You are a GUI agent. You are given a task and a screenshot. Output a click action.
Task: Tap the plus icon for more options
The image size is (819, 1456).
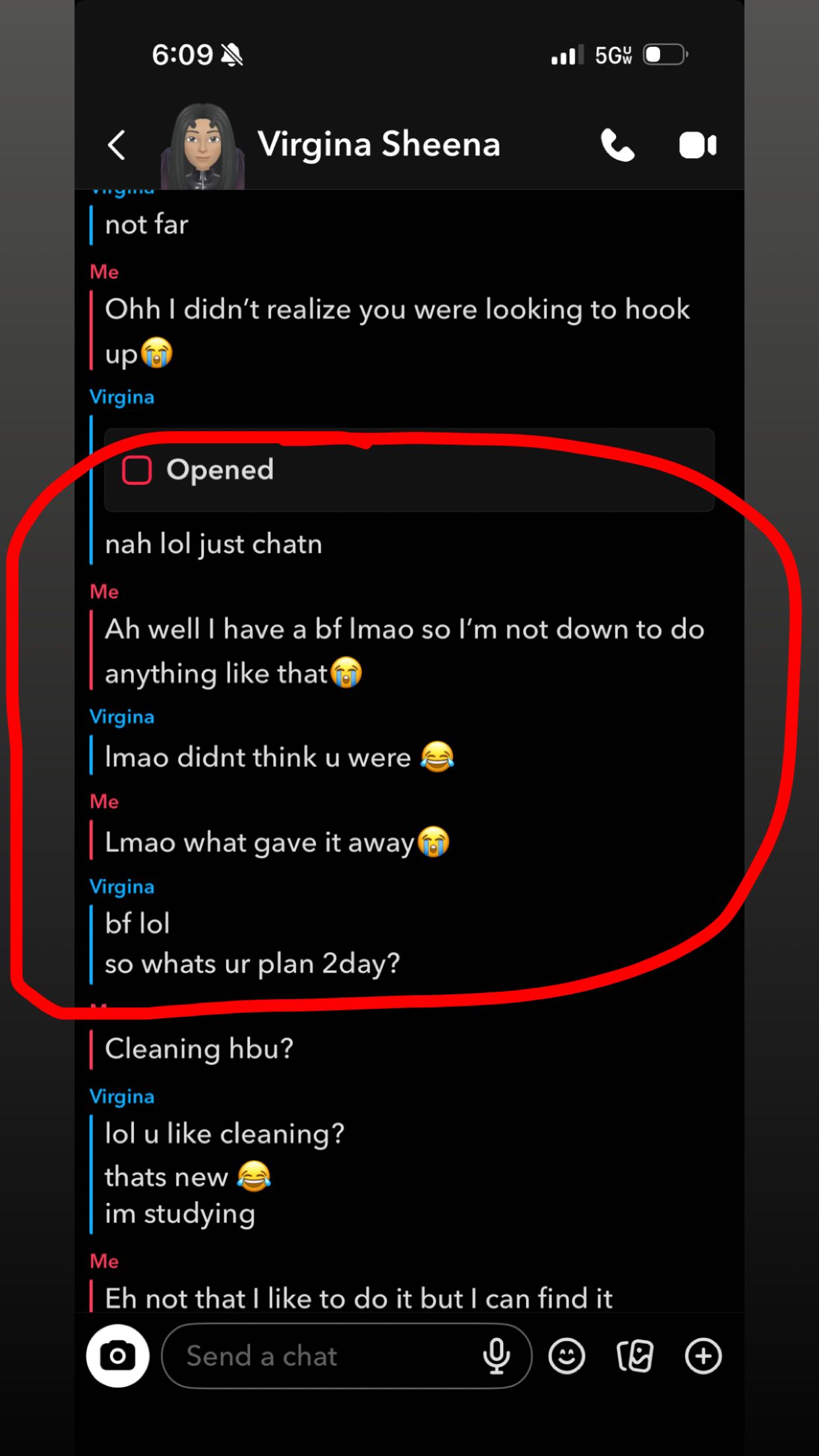coord(703,1356)
